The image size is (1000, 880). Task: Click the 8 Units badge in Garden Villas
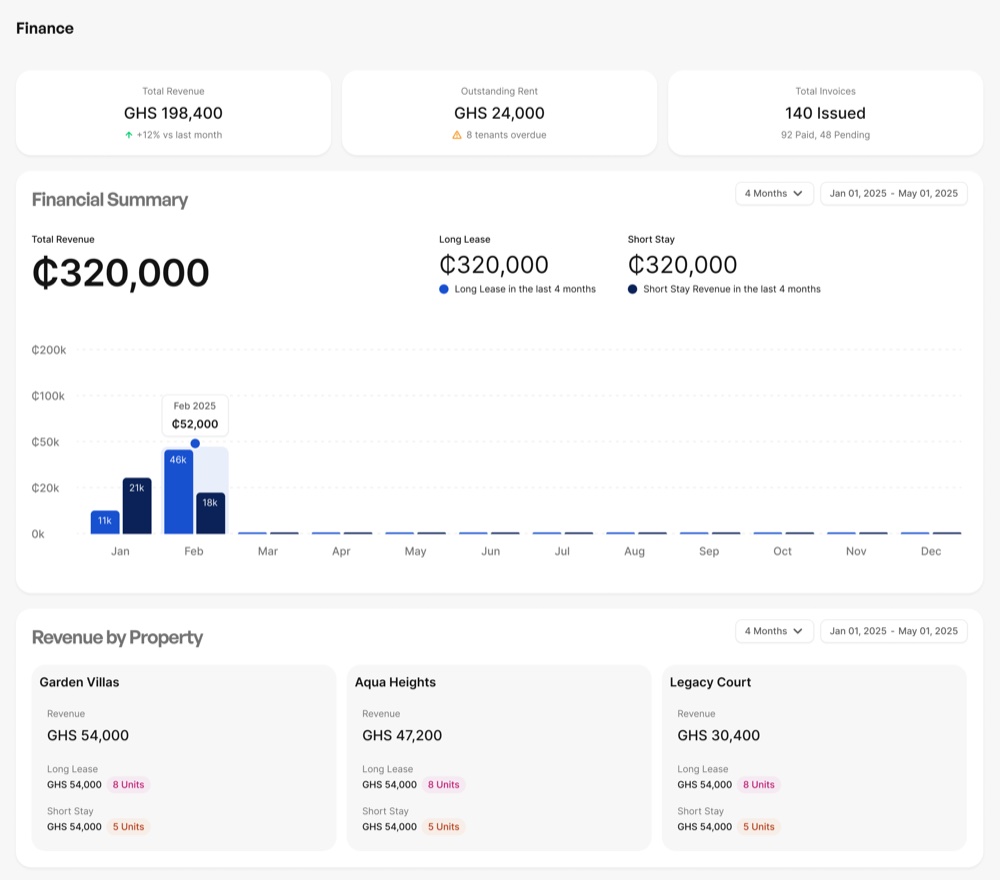point(128,784)
